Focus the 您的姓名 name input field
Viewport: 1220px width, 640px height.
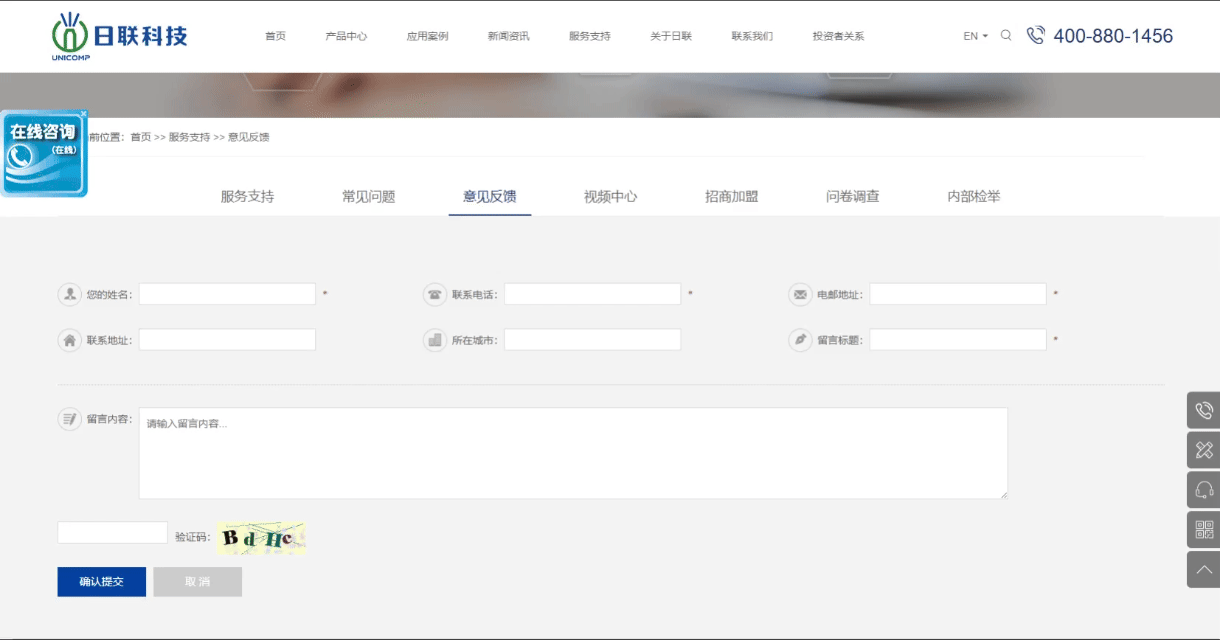click(227, 294)
